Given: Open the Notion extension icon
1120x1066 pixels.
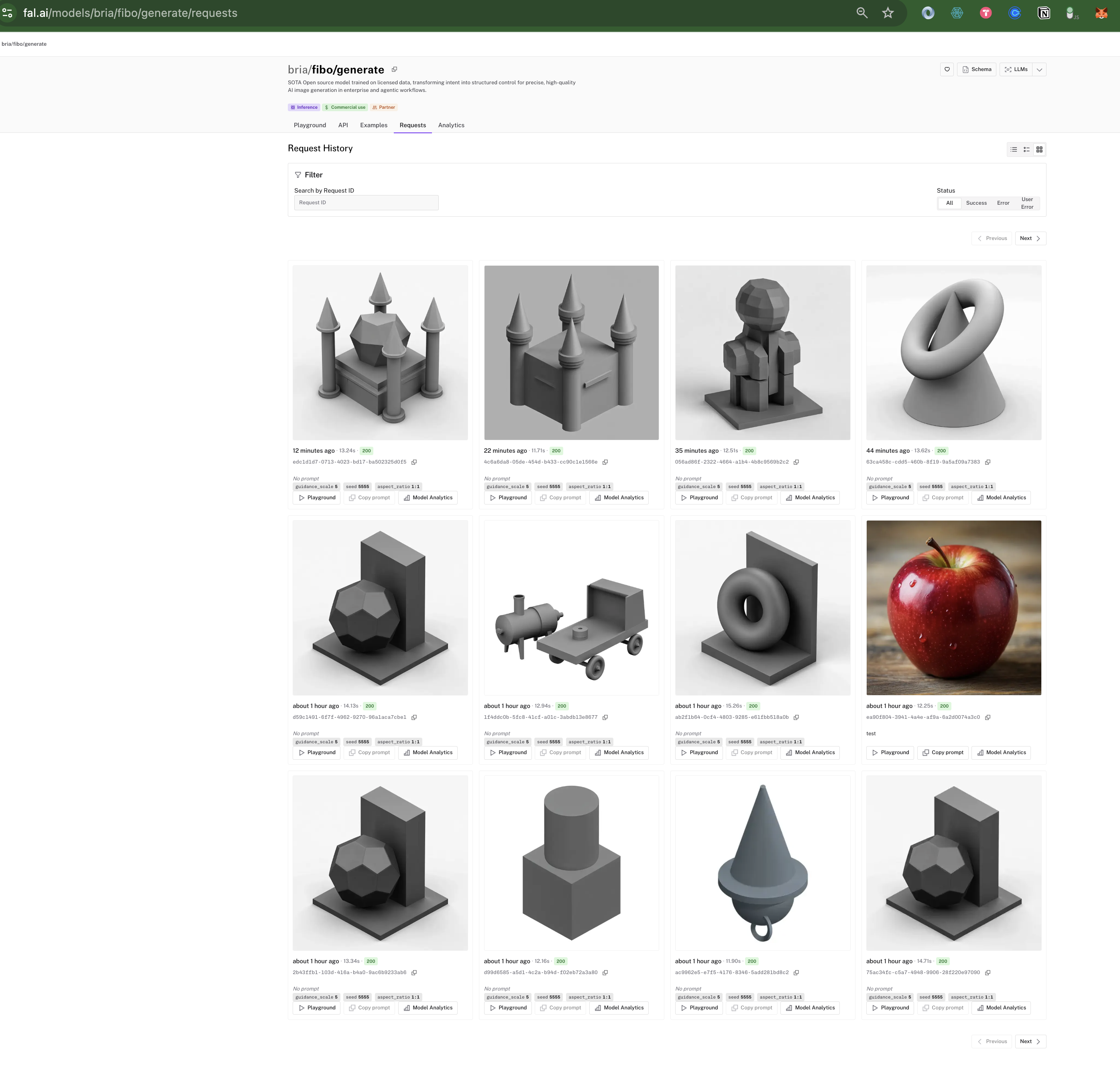Looking at the screenshot, I should [1044, 13].
